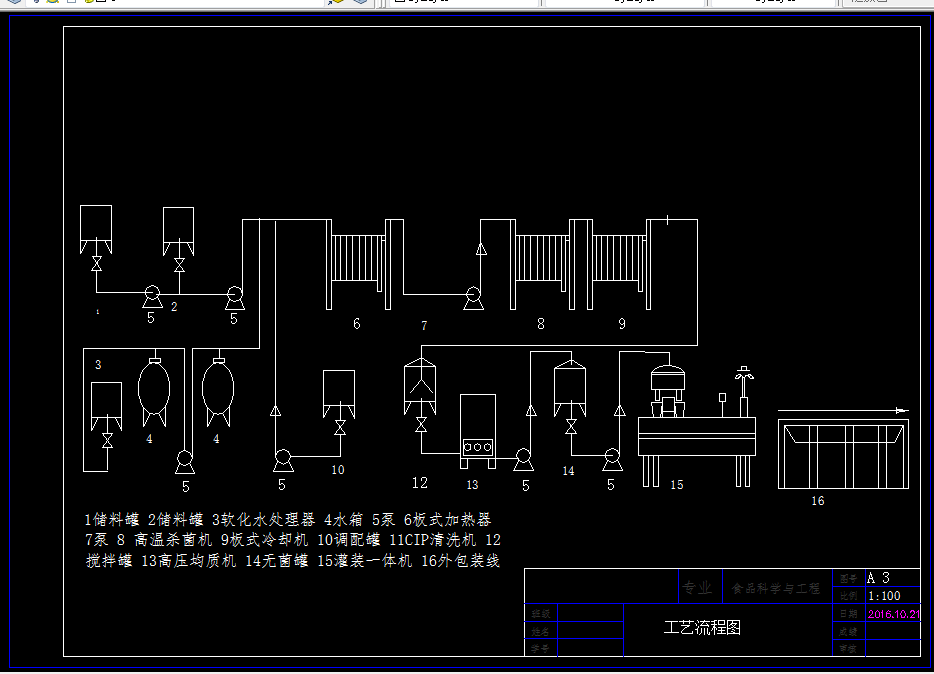Select the 姓名 label in title block
Image resolution: width=934 pixels, height=674 pixels.
point(541,632)
